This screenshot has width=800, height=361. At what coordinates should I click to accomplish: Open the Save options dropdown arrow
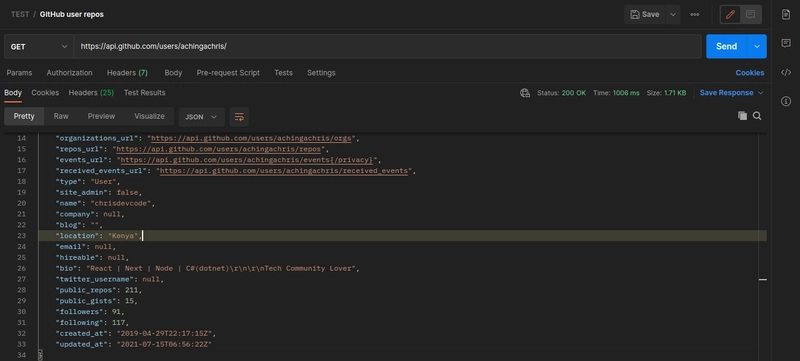click(673, 14)
